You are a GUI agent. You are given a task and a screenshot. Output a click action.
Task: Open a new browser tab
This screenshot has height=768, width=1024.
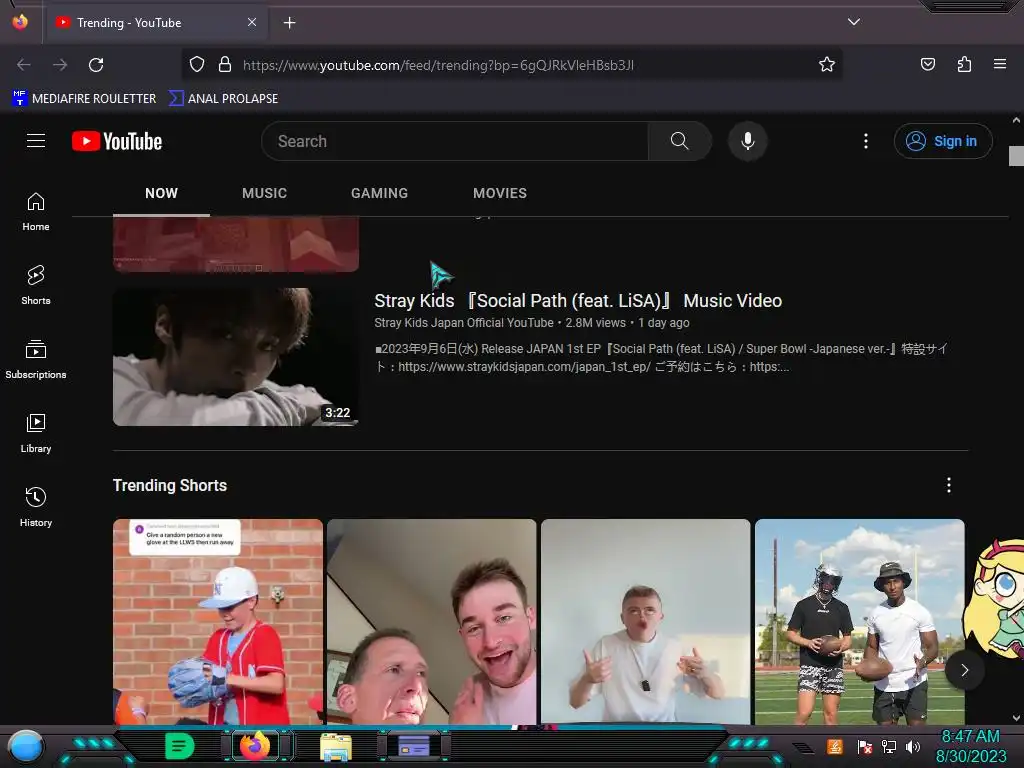click(289, 23)
